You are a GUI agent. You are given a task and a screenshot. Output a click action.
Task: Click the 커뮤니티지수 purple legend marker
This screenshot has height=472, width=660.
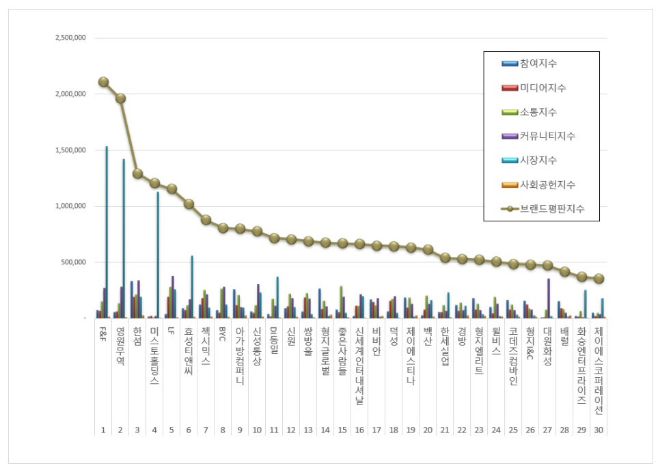click(510, 135)
